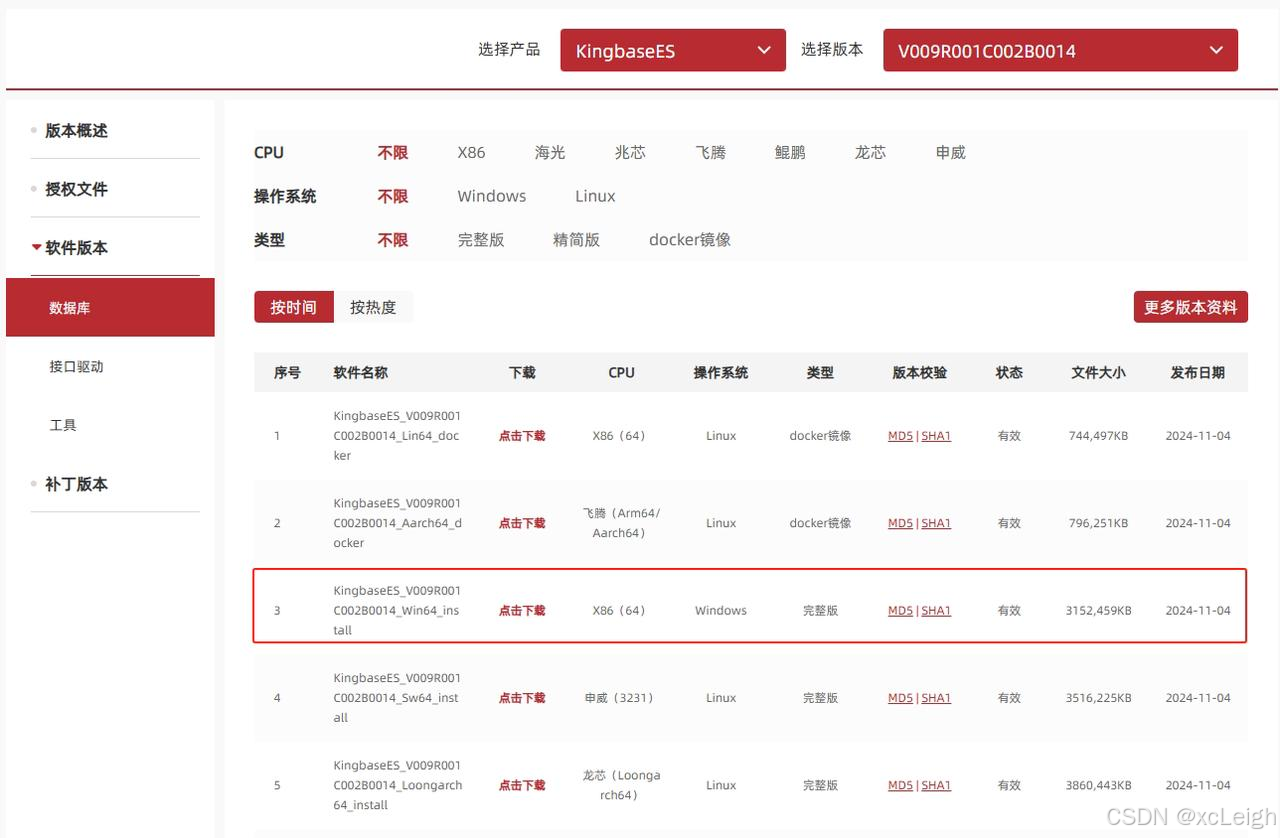Image resolution: width=1280 pixels, height=838 pixels.
Task: Filter type by 完整版
Action: click(x=481, y=240)
